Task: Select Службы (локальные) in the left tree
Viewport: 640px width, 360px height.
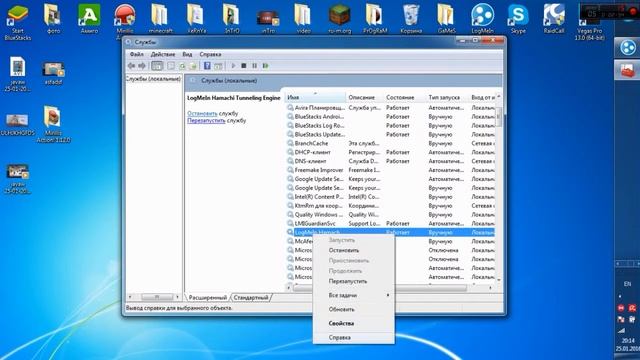Action: (x=153, y=79)
